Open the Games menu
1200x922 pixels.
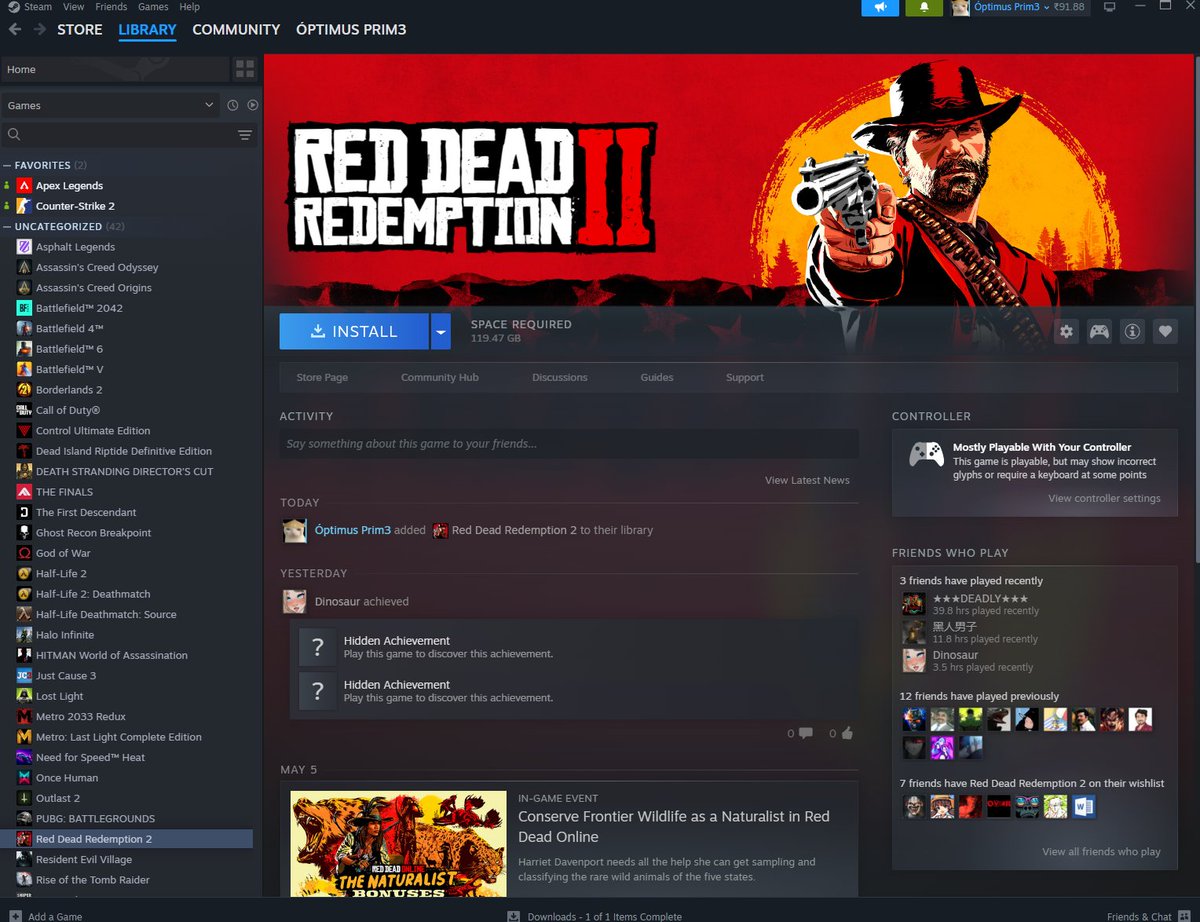click(153, 7)
